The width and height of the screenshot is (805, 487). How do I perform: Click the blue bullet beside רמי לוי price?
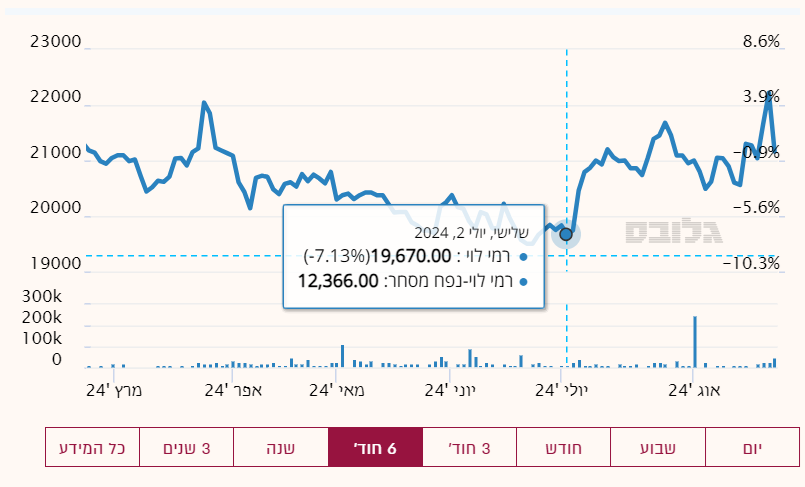[x=523, y=256]
